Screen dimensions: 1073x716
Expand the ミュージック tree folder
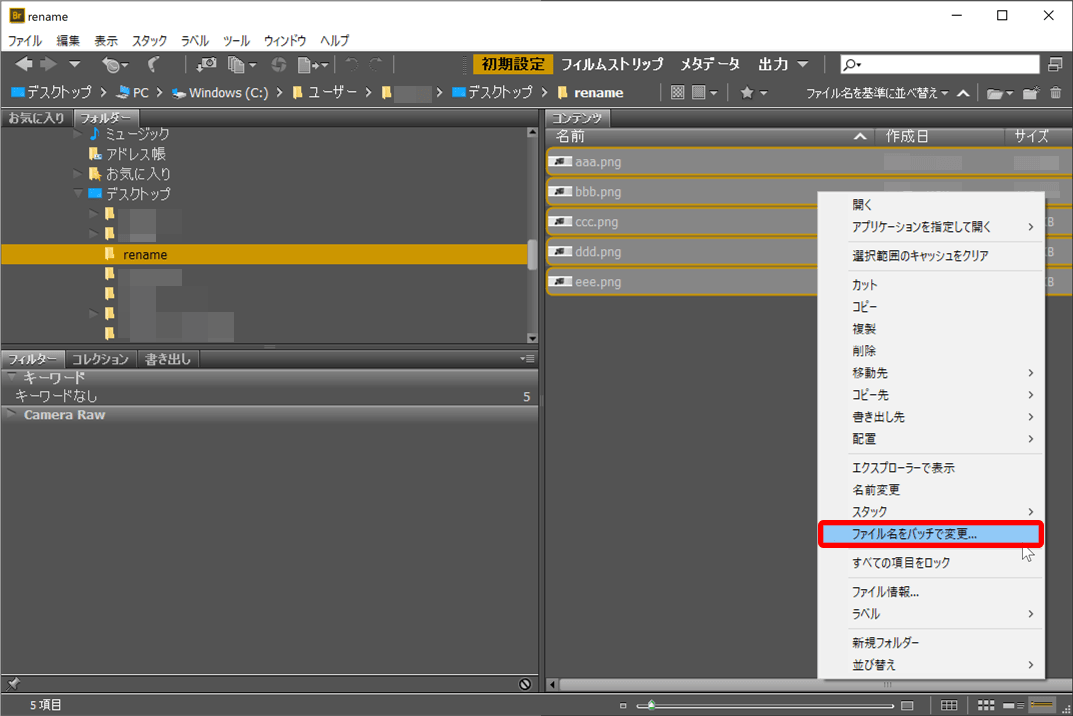pyautogui.click(x=78, y=135)
